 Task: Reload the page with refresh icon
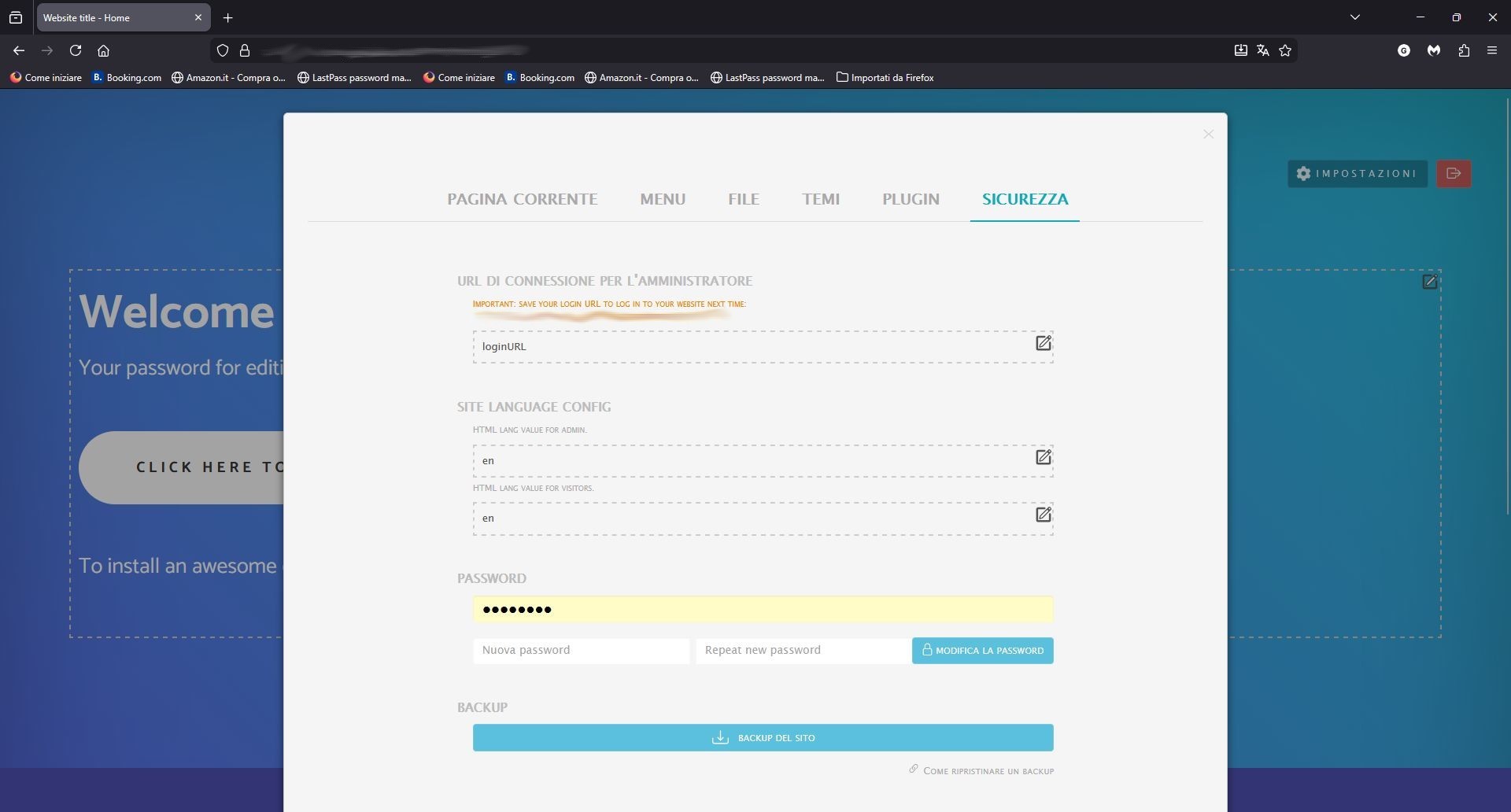[x=76, y=50]
